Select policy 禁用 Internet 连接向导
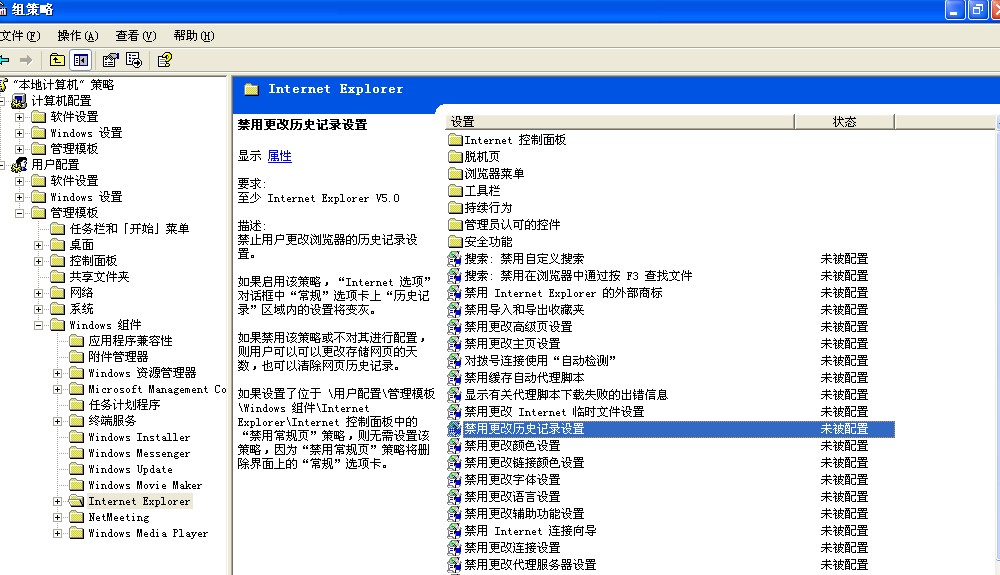The width and height of the screenshot is (1000, 575). 530,531
